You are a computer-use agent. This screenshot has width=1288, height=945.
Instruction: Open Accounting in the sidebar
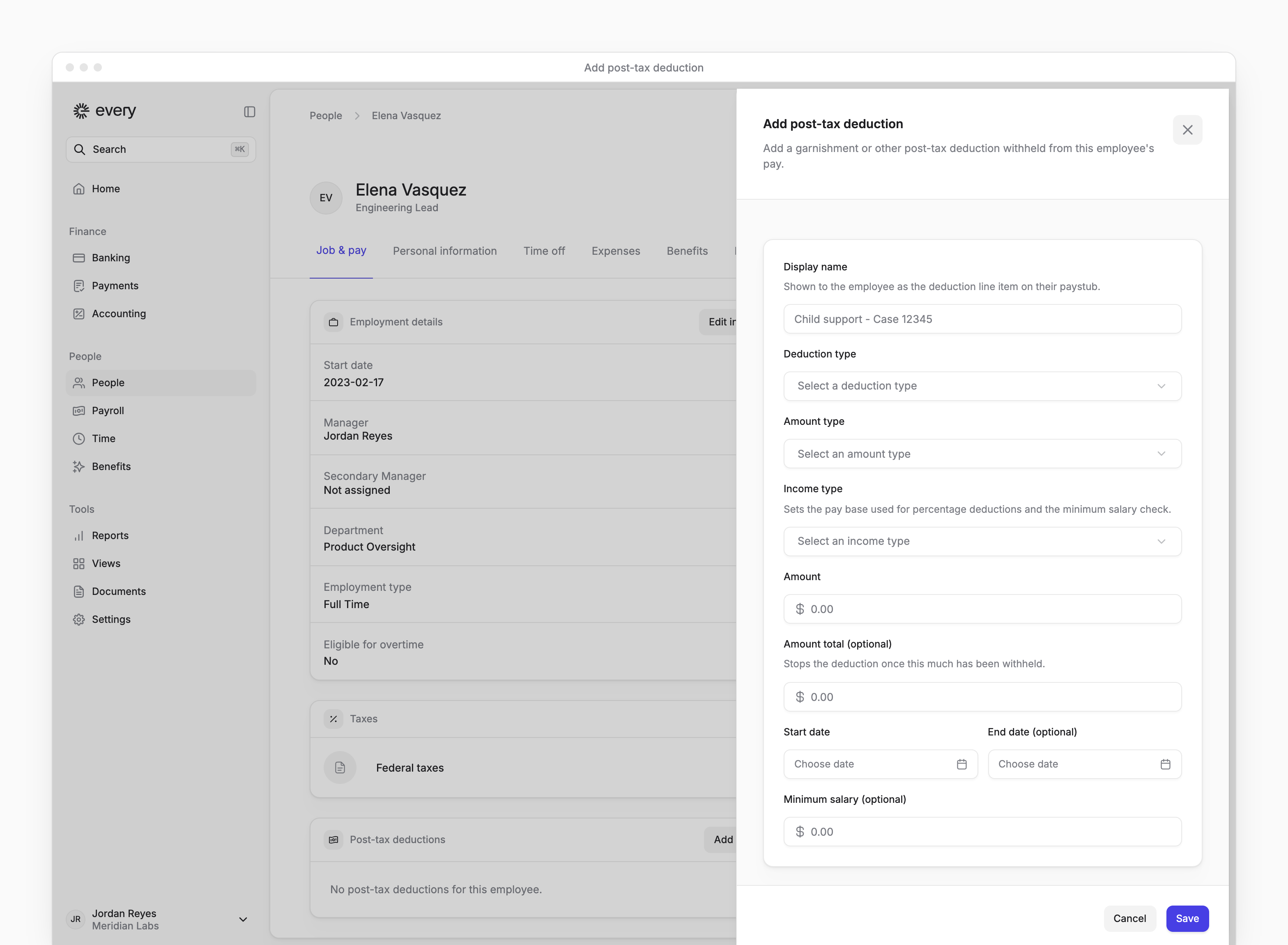point(161,313)
